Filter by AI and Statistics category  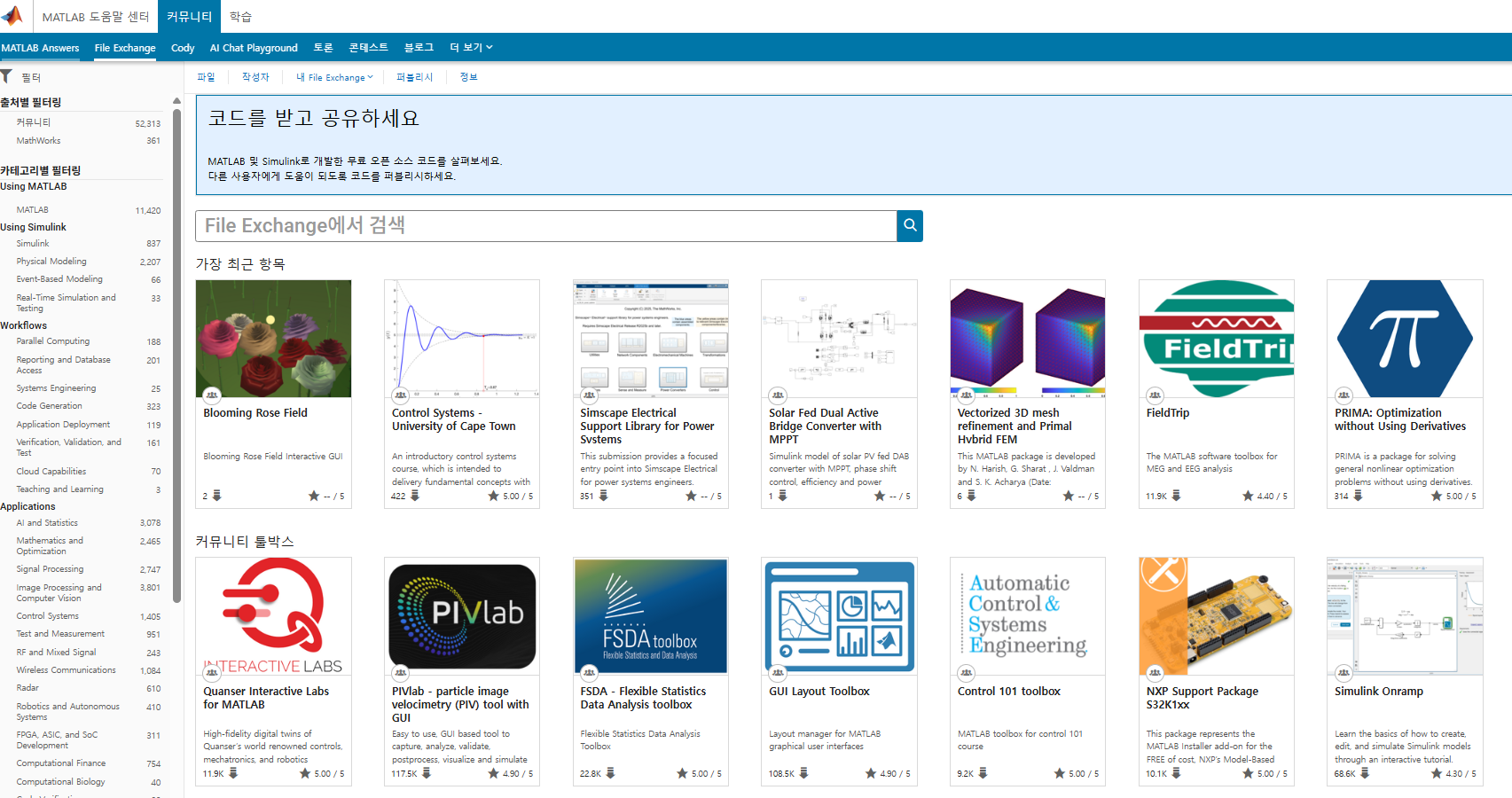click(47, 523)
